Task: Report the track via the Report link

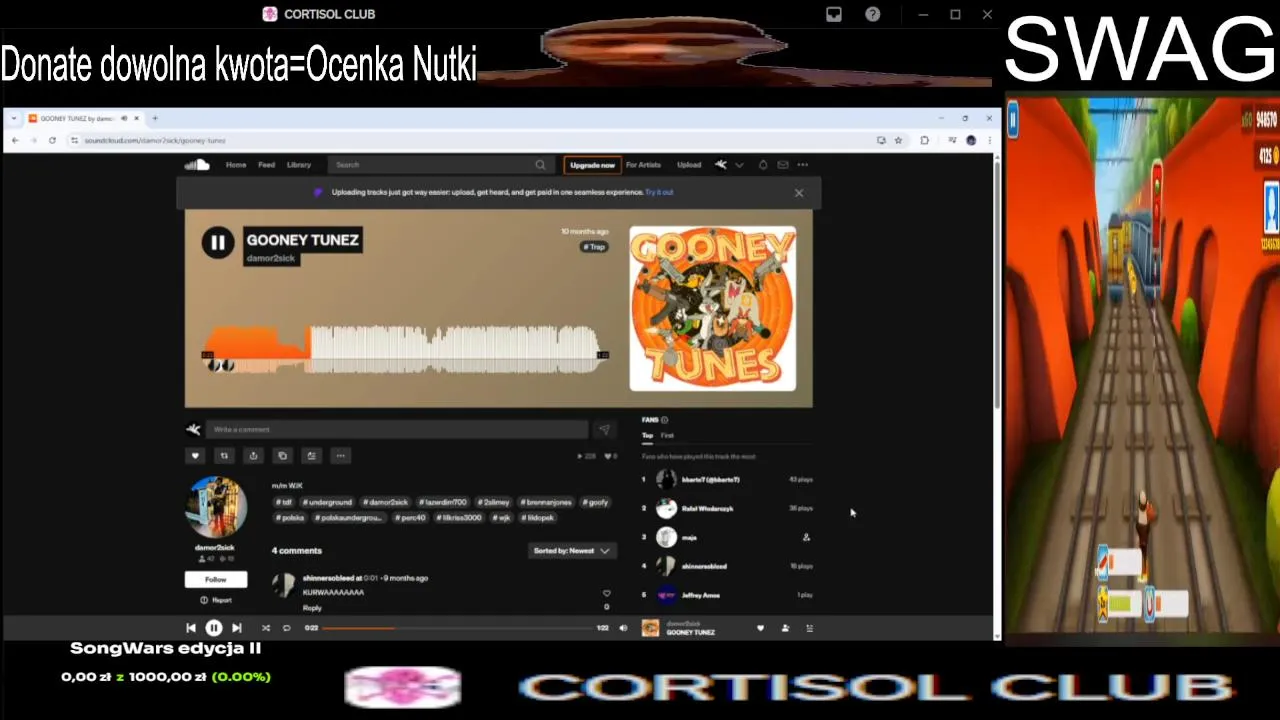Action: (x=216, y=600)
